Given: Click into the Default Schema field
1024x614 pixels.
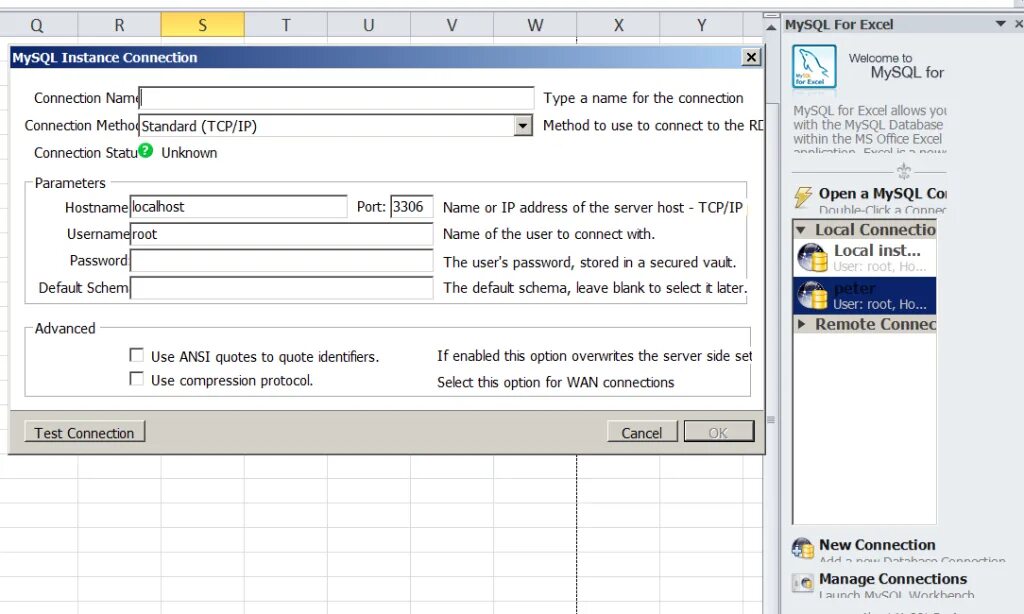Looking at the screenshot, I should (281, 287).
